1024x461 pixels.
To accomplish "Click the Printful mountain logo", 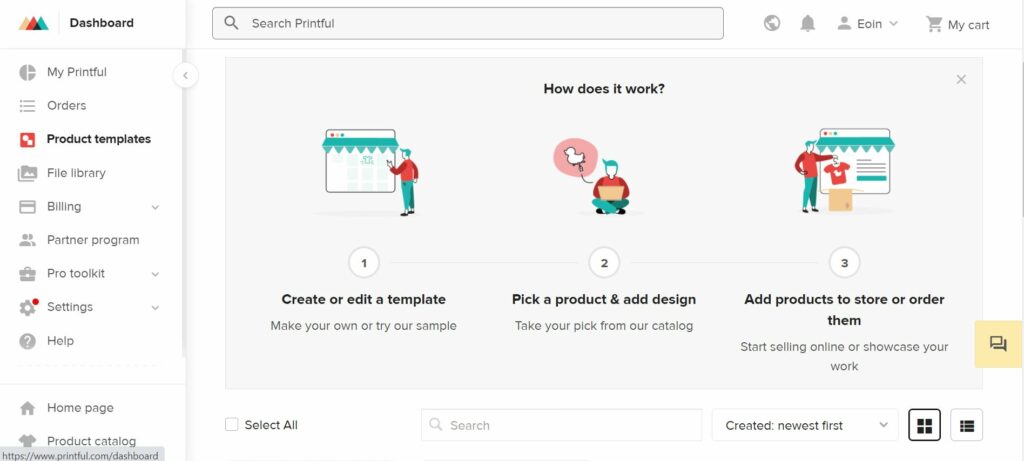I will [x=33, y=23].
